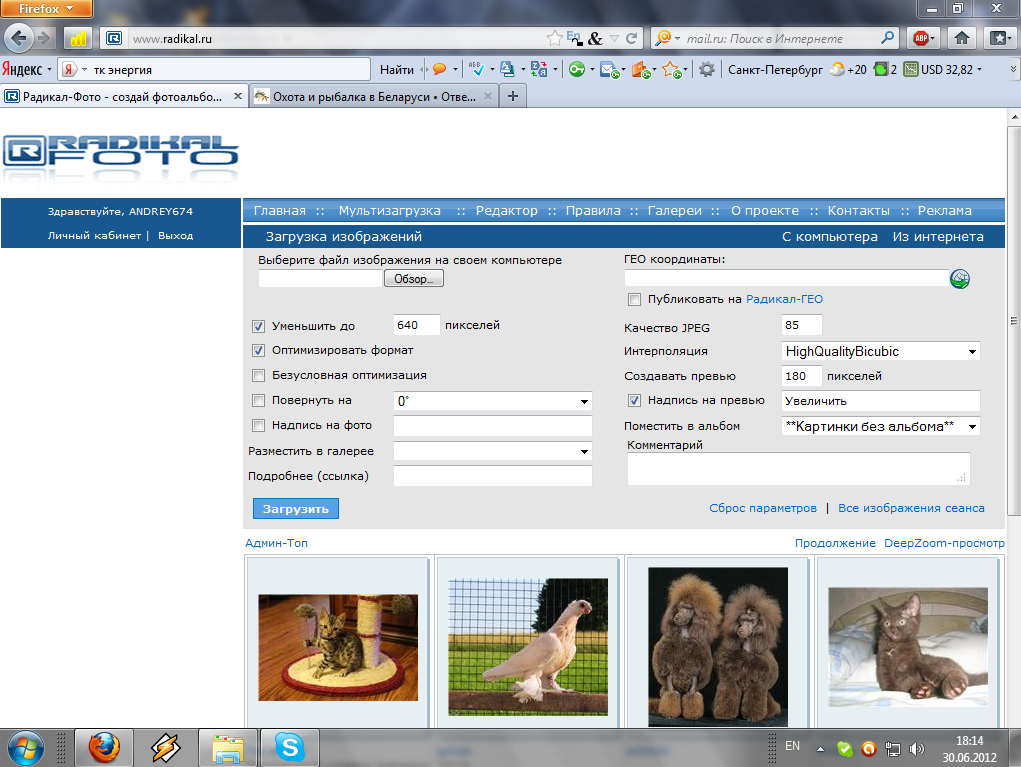Click the Adblock Plus ABP icon
This screenshot has height=767, width=1021.
920,39
